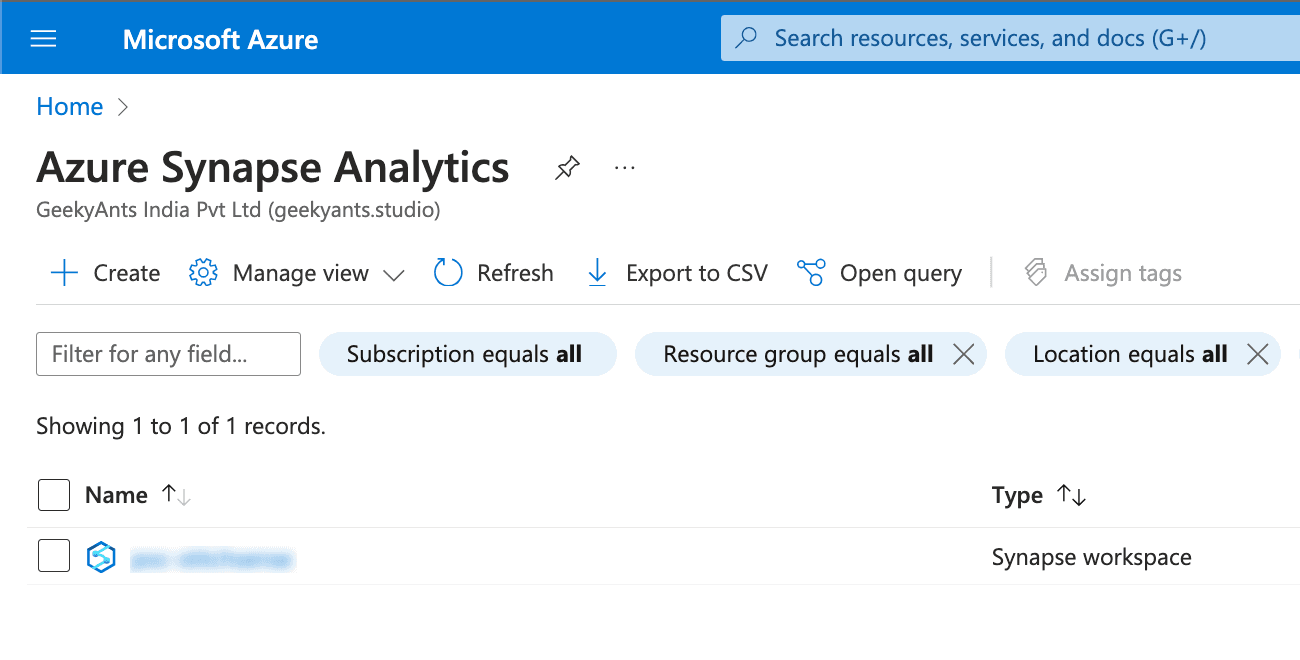This screenshot has height=660, width=1300.
Task: Click the Filter for any field box
Action: pos(168,354)
